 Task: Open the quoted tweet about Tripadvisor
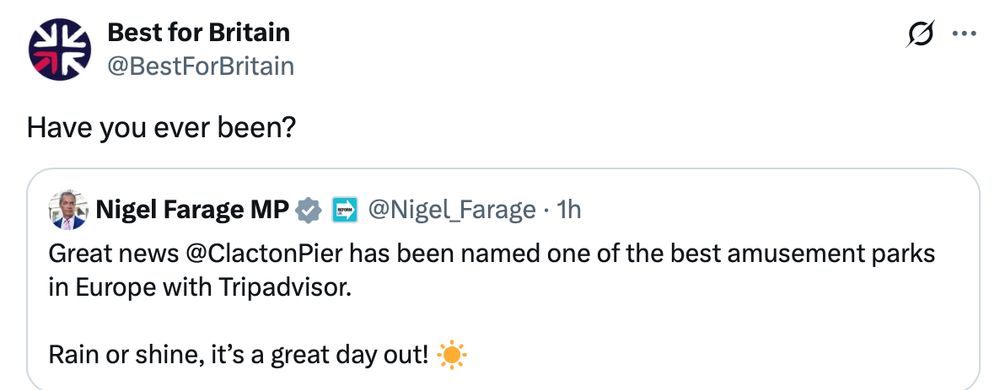click(503, 278)
